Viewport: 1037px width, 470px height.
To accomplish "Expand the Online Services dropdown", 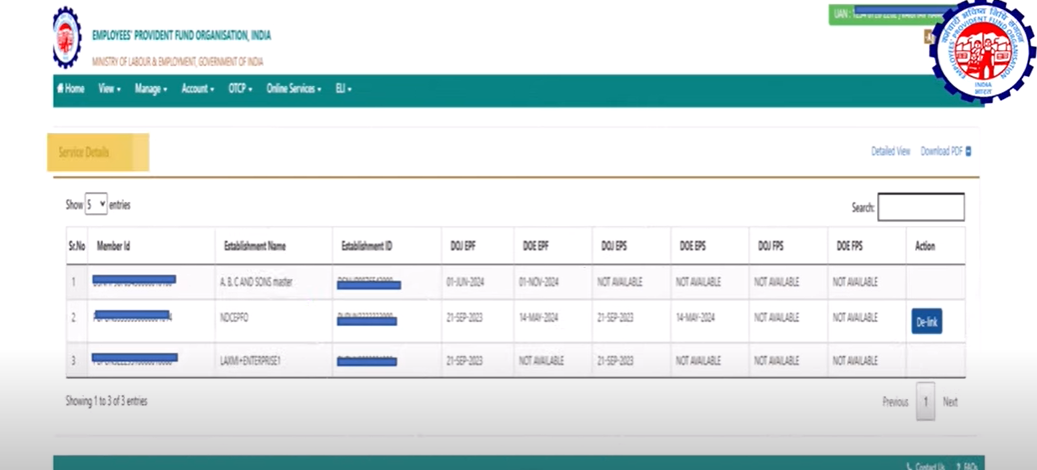I will (293, 88).
